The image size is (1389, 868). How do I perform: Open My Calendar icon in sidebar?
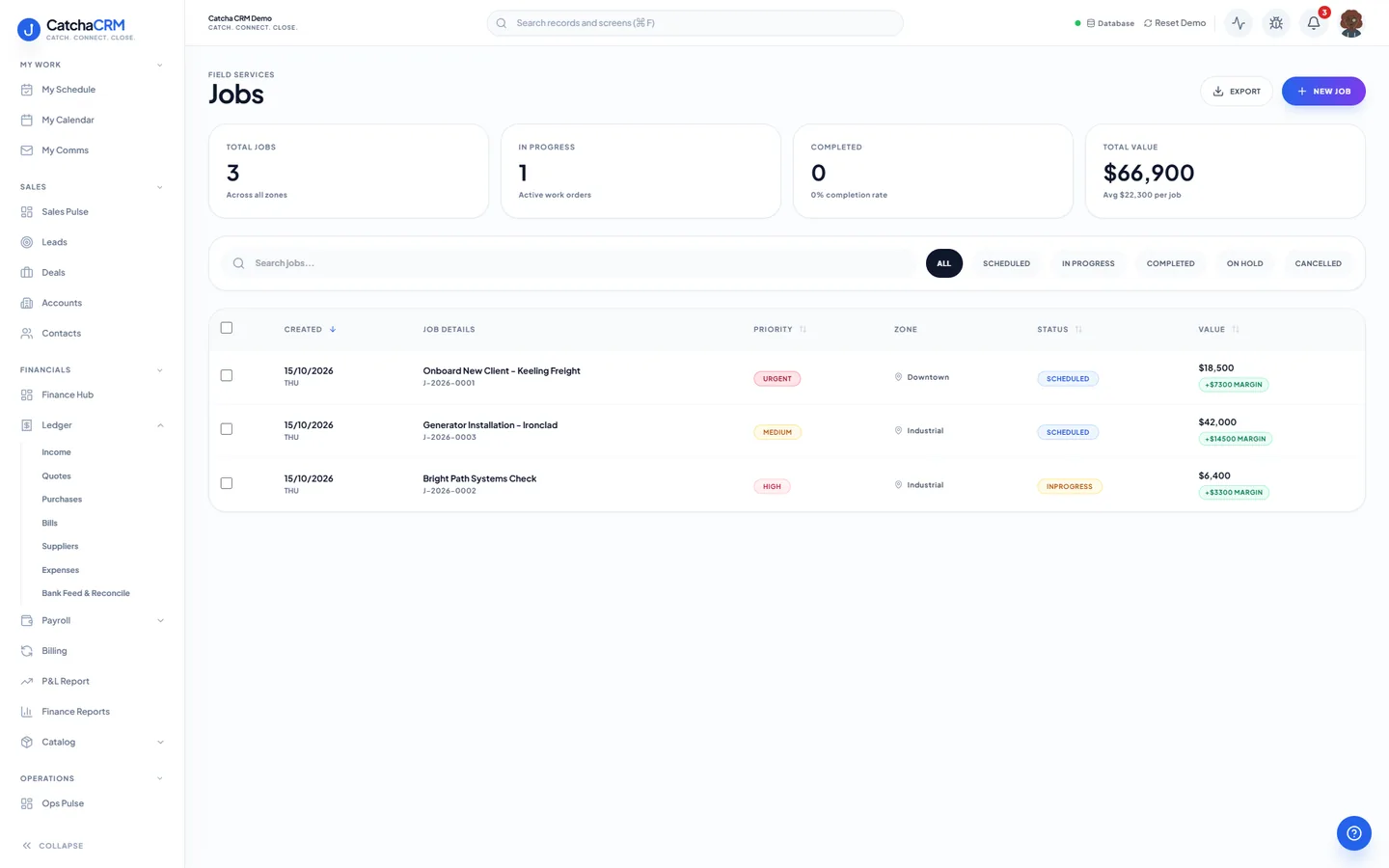(x=27, y=121)
